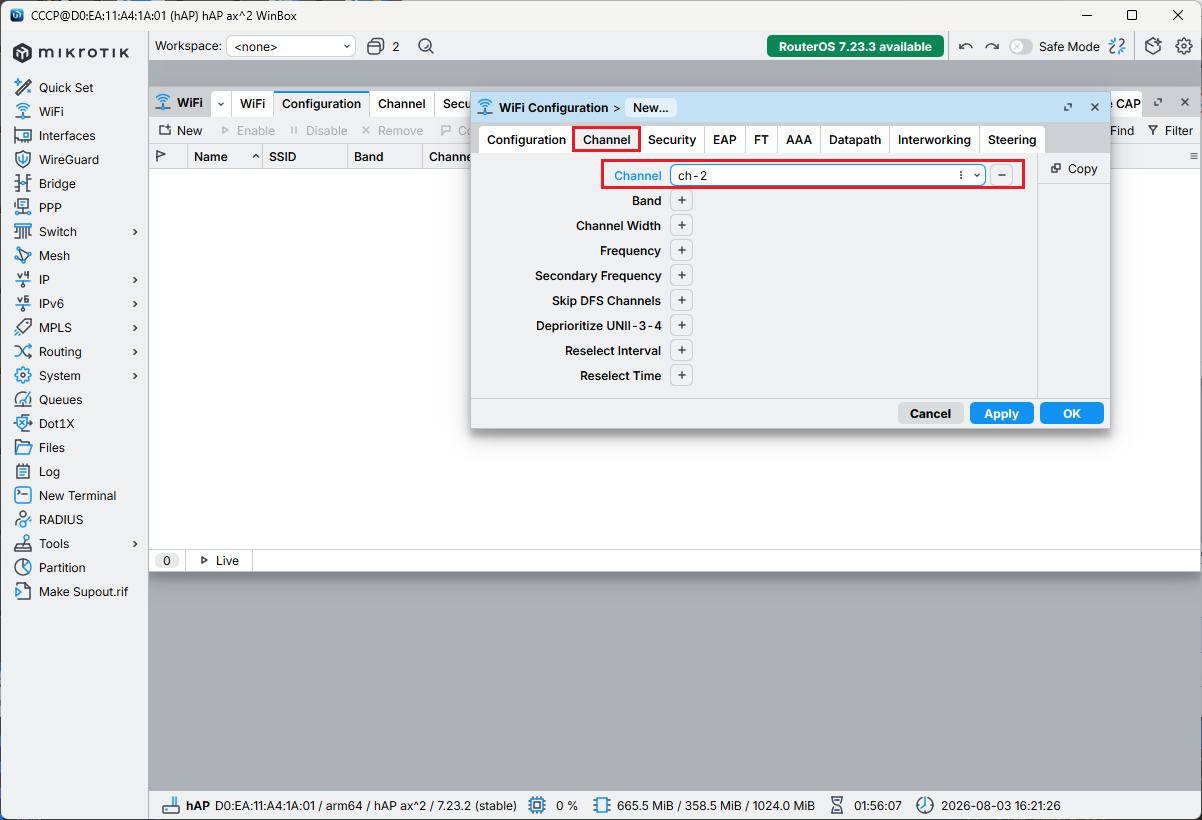Viewport: 1202px width, 820px height.
Task: Switch to the Steering tab
Action: pyautogui.click(x=1012, y=140)
